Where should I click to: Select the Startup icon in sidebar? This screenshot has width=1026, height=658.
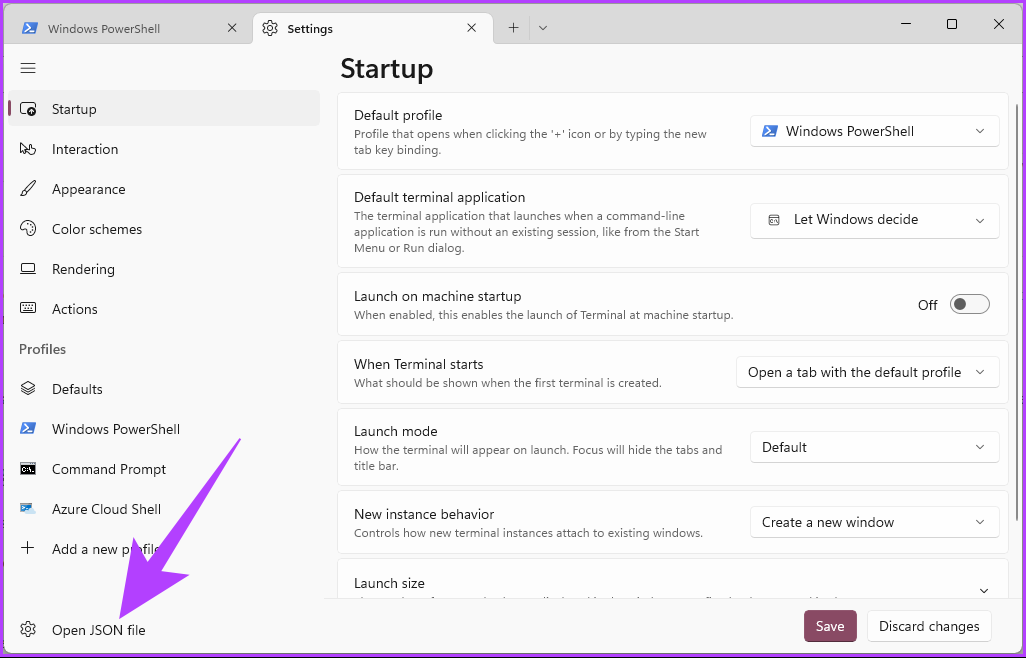point(27,109)
